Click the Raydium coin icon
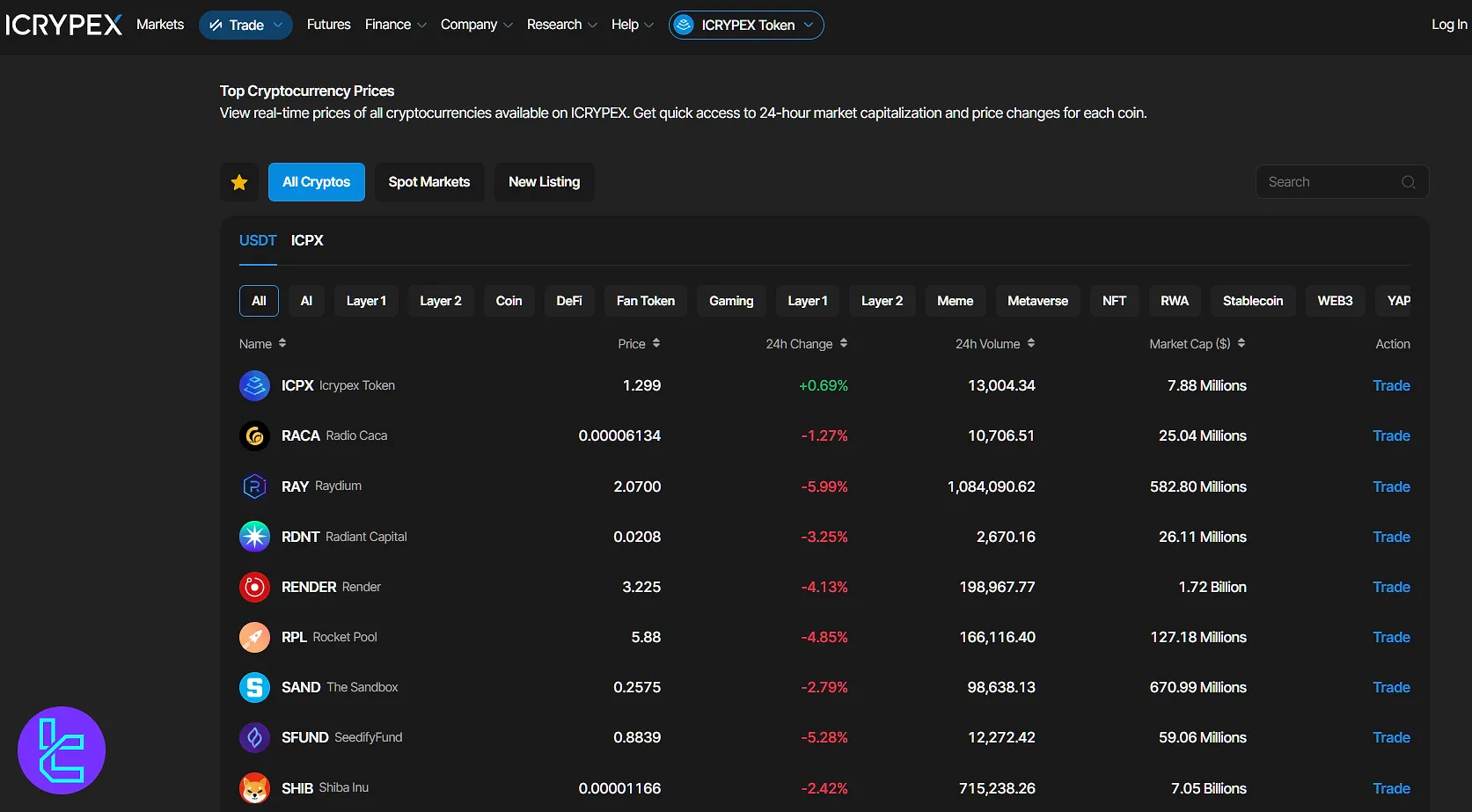Viewport: 1472px width, 812px height. coord(254,486)
